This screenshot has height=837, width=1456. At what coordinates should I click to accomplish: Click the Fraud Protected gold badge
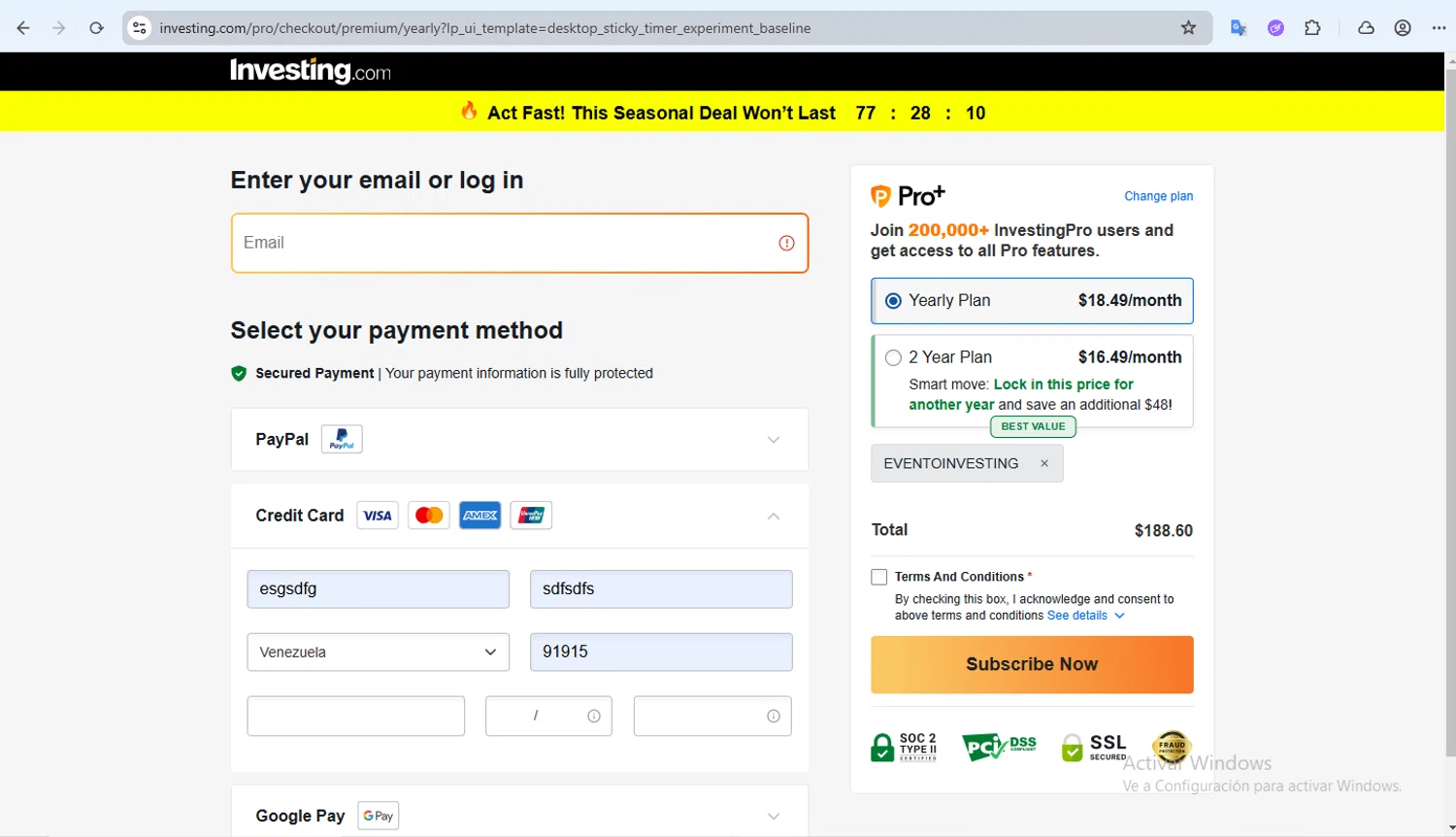pos(1172,748)
